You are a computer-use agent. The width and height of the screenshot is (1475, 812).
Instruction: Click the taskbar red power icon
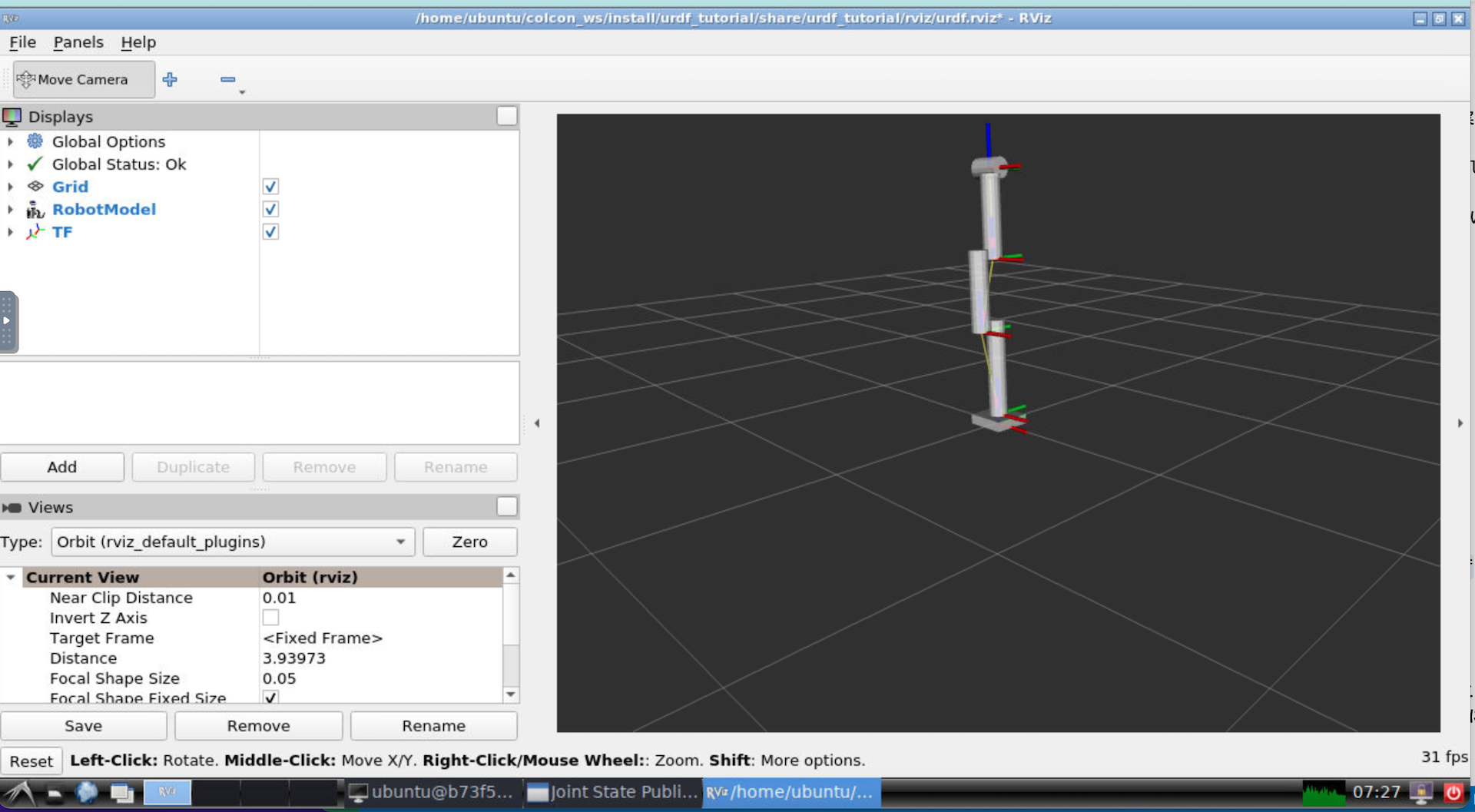click(1453, 792)
